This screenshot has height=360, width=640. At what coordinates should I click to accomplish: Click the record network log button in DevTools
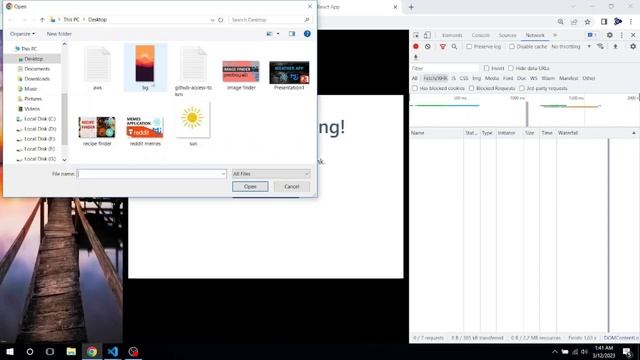pyautogui.click(x=416, y=47)
